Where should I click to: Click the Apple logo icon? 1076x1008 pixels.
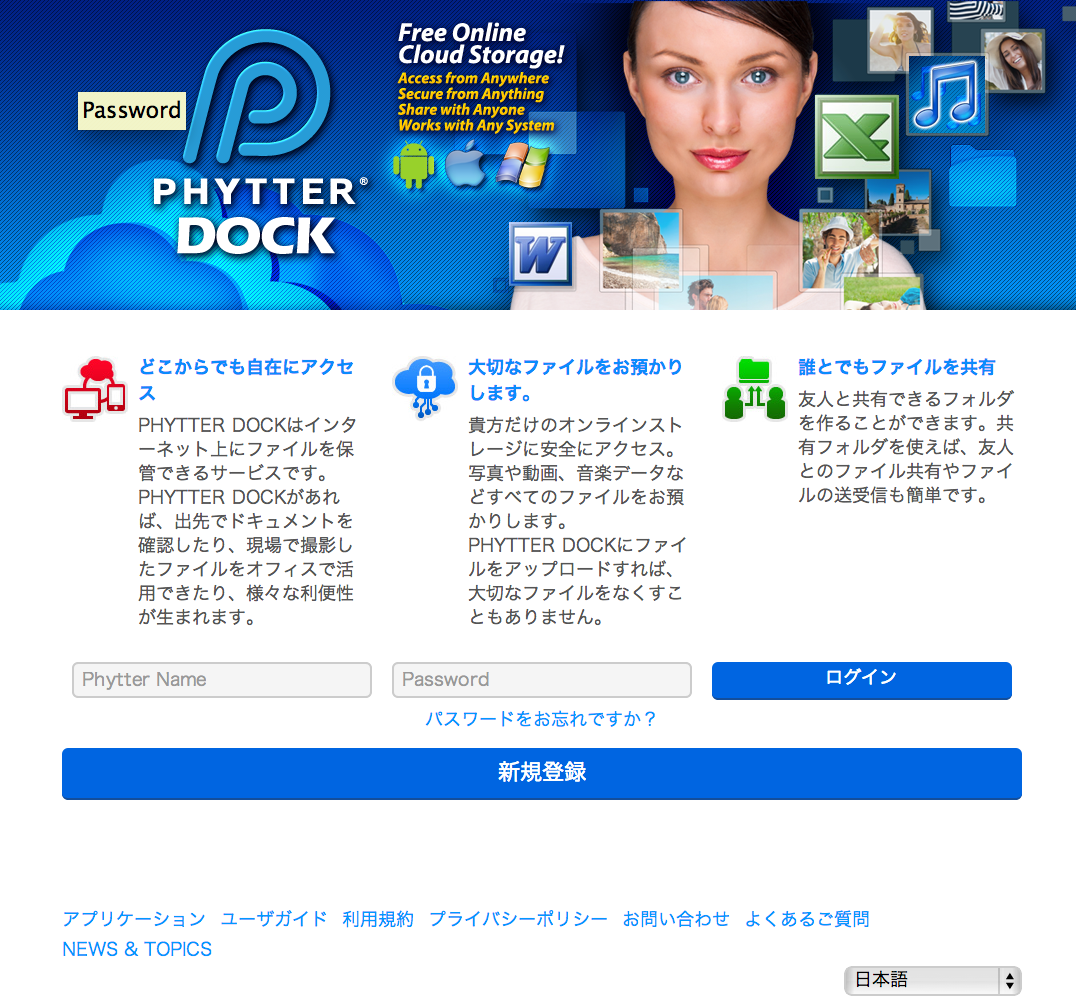pyautogui.click(x=465, y=164)
